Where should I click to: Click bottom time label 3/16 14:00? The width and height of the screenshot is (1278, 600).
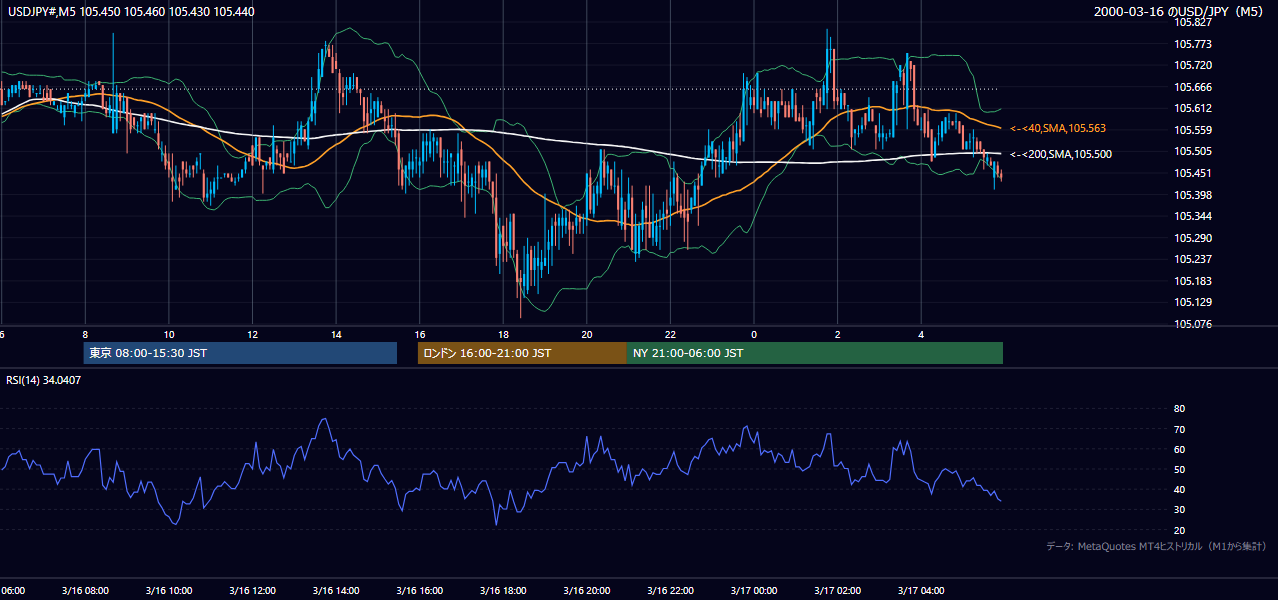(x=336, y=590)
